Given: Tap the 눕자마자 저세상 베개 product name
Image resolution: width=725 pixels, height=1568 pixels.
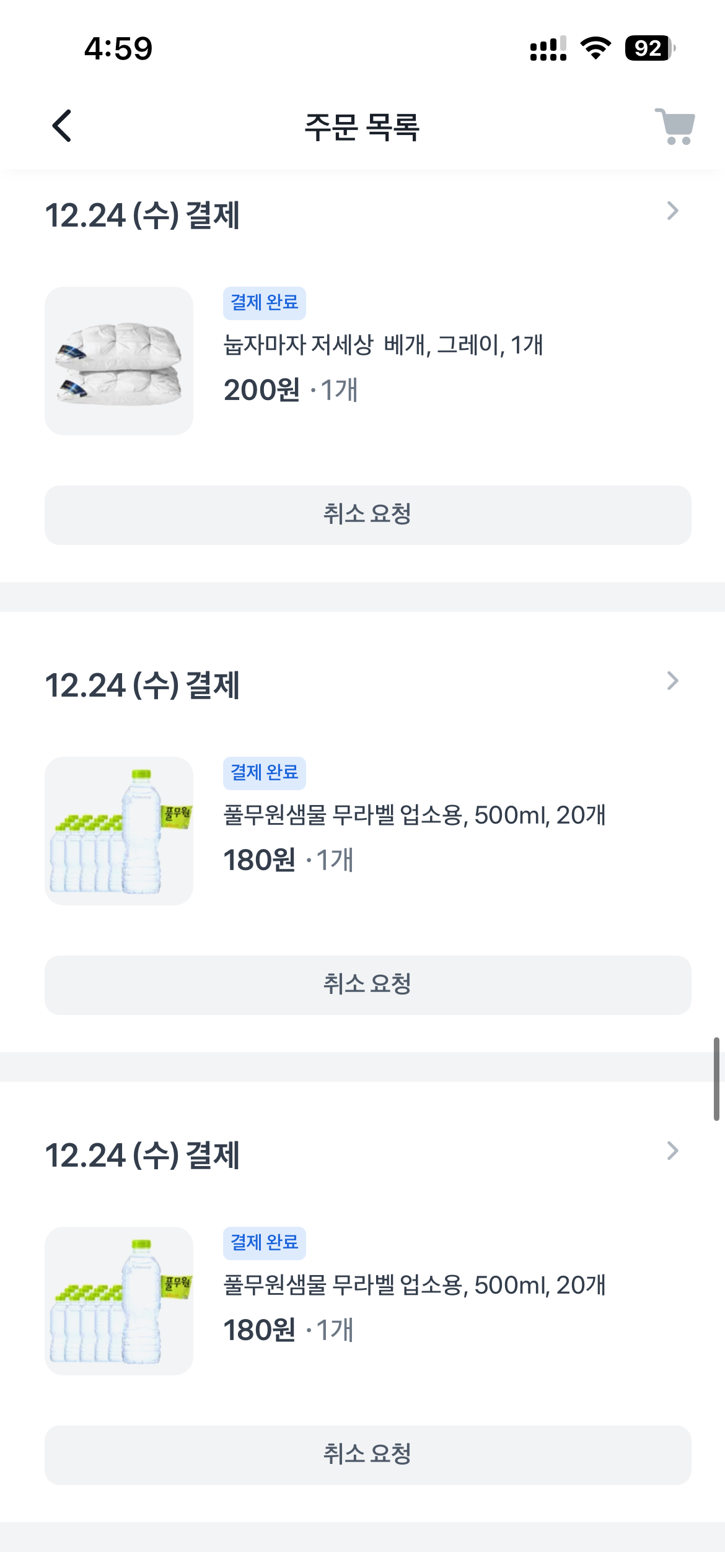Looking at the screenshot, I should coord(383,345).
